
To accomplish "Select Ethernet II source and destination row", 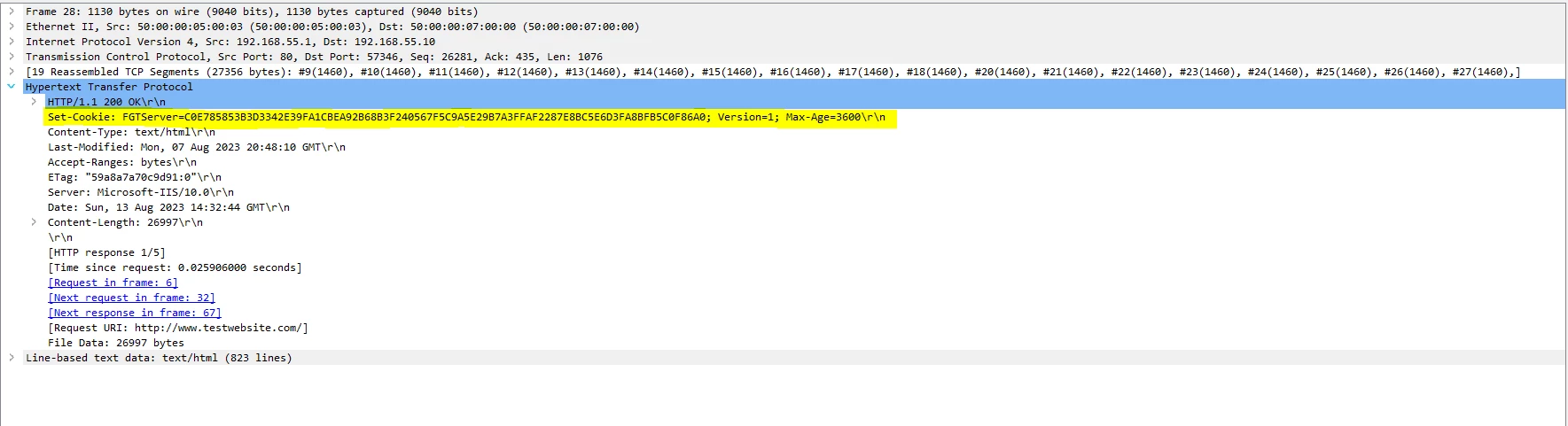I will [332, 27].
